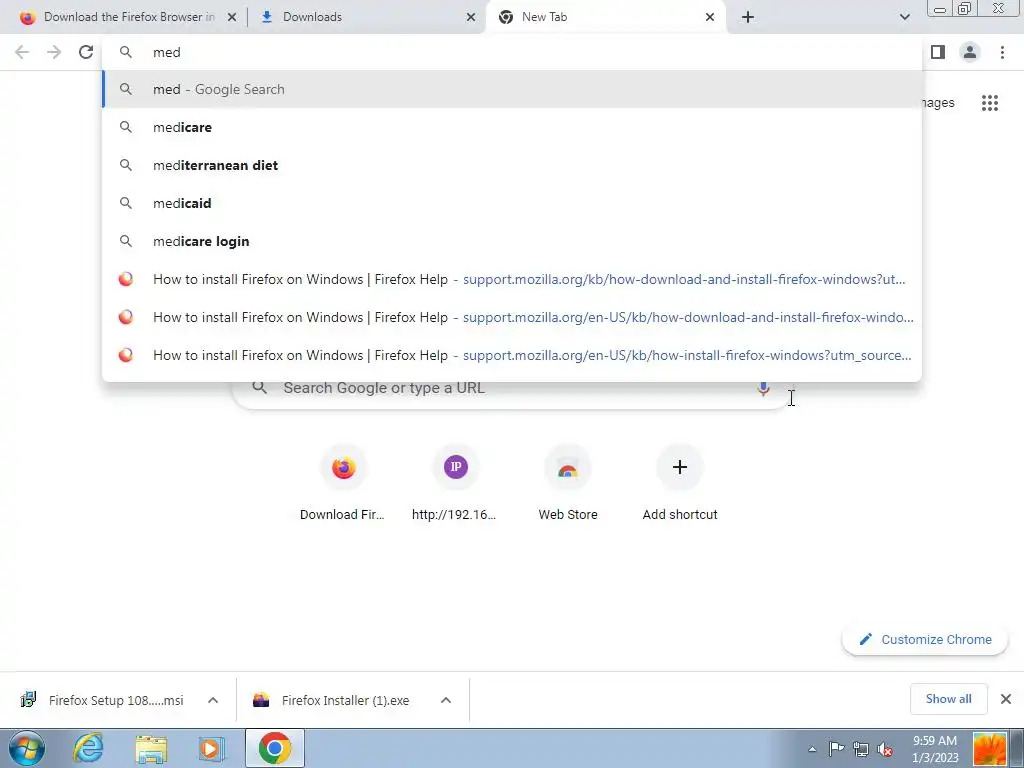1024x768 pixels.
Task: Go forward with the right arrow button
Action: point(54,52)
